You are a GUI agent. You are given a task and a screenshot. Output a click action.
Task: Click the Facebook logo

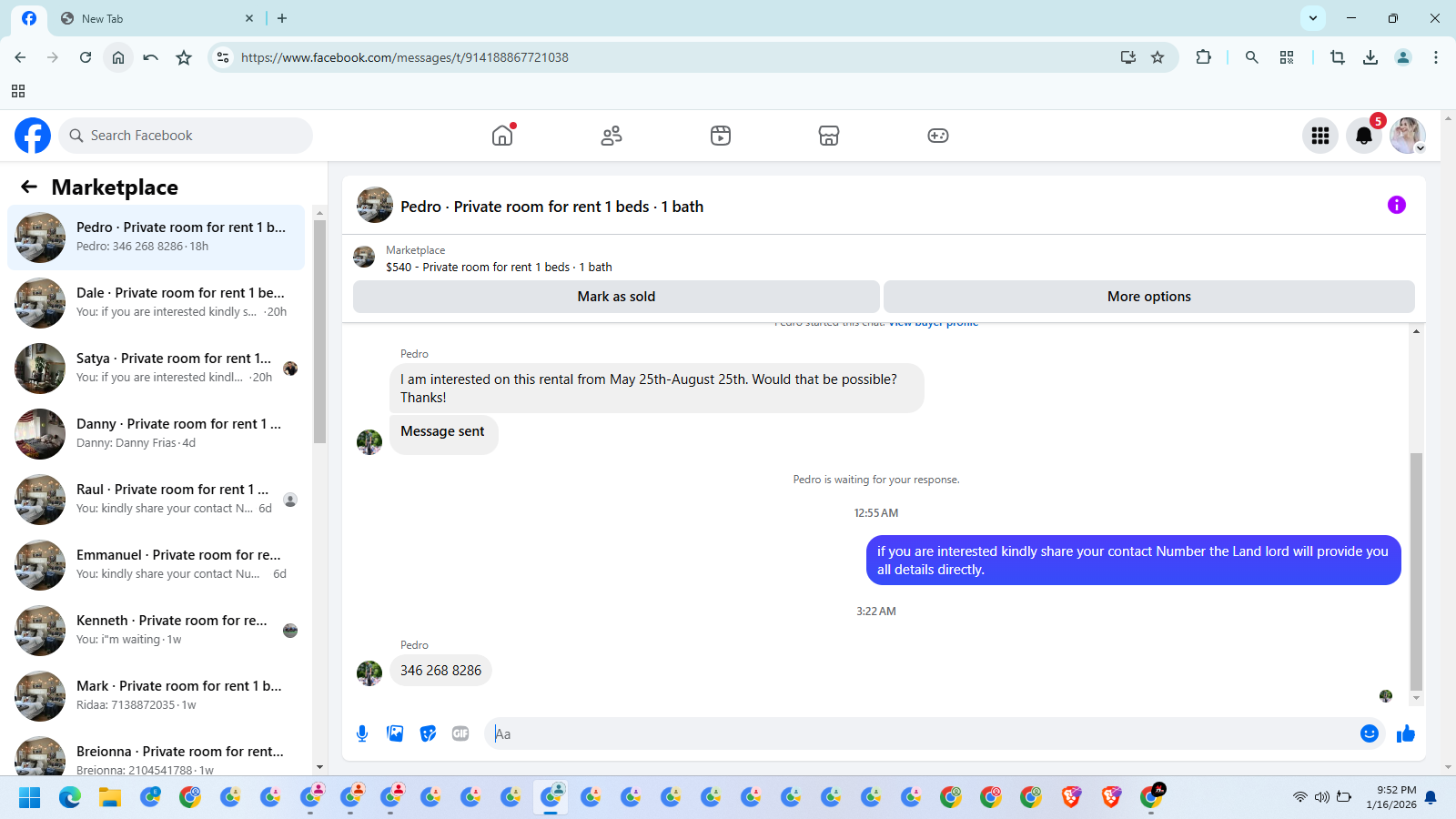tap(33, 136)
